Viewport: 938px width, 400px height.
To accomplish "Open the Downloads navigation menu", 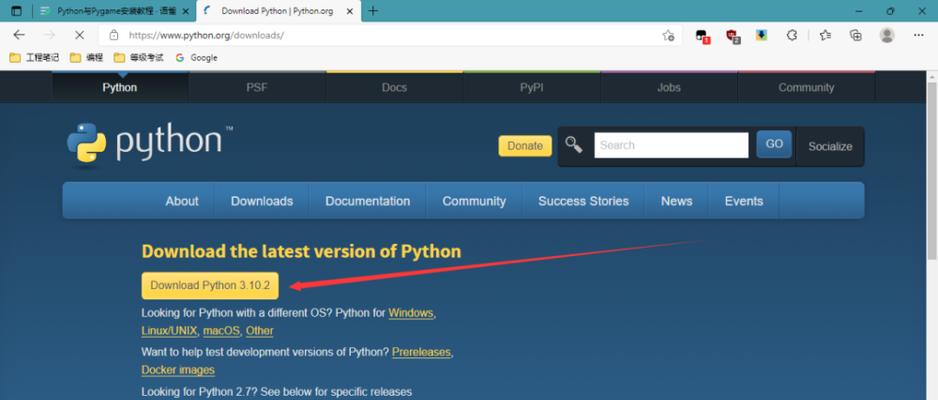I will (x=262, y=201).
